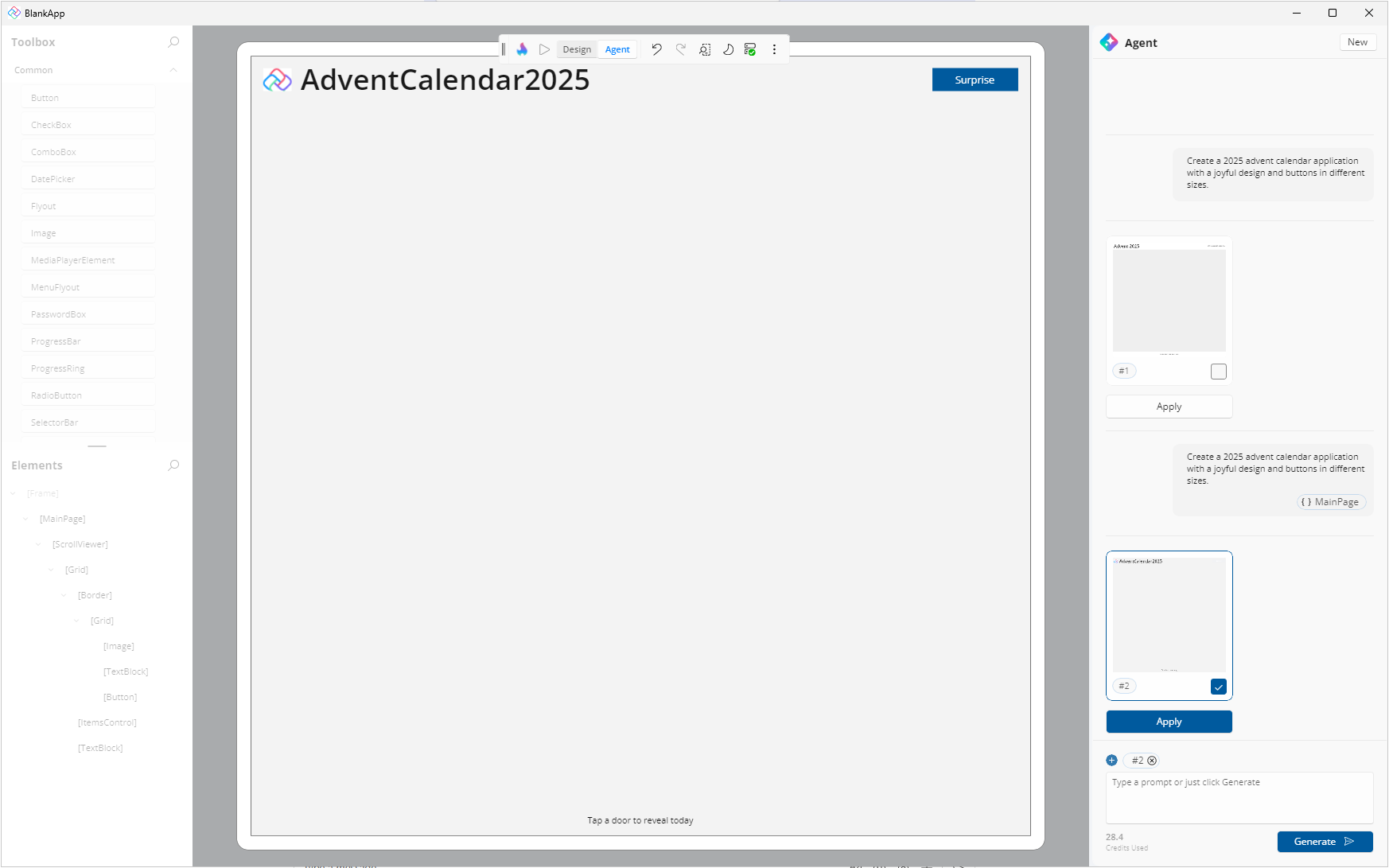1389x868 pixels.
Task: Click the Hot Reload flame icon
Action: tap(522, 49)
